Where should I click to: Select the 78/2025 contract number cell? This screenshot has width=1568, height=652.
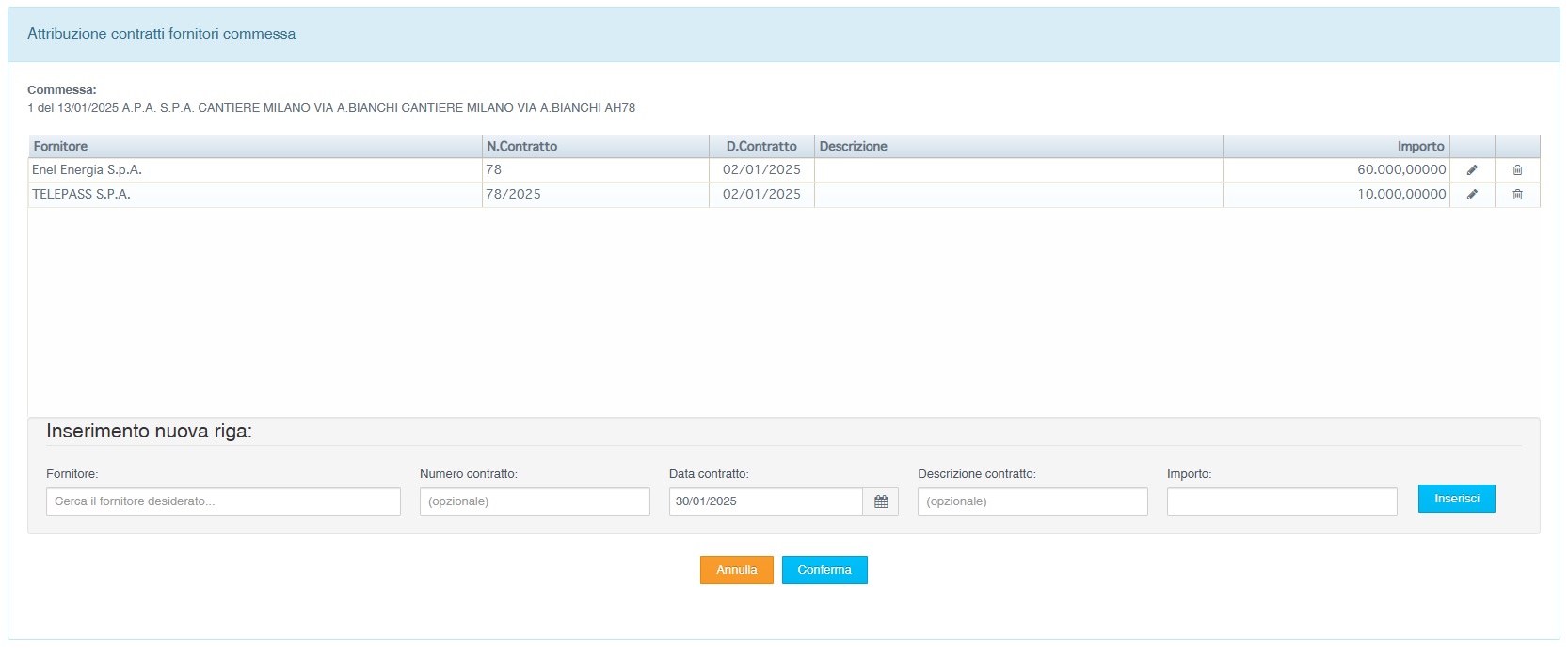[514, 195]
